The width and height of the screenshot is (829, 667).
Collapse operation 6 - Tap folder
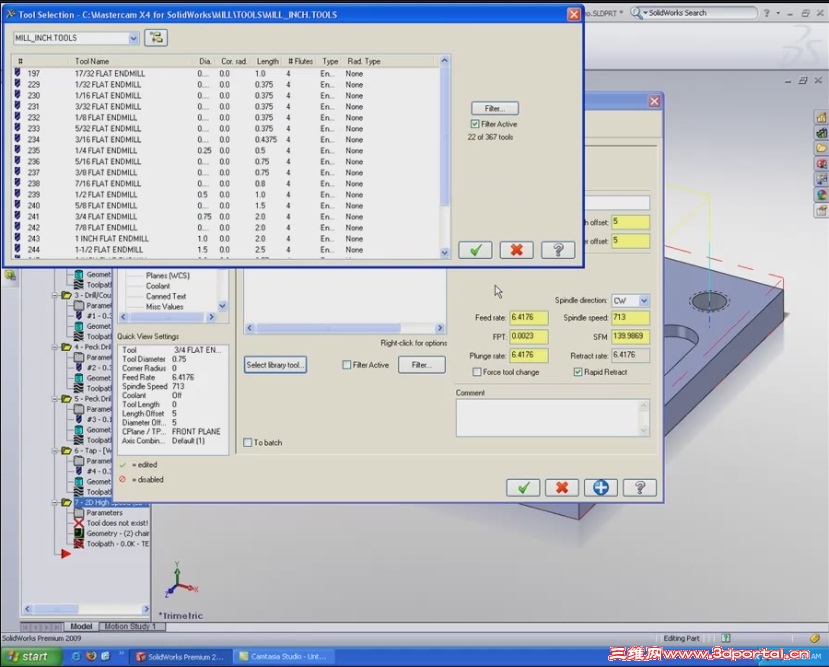coord(55,451)
